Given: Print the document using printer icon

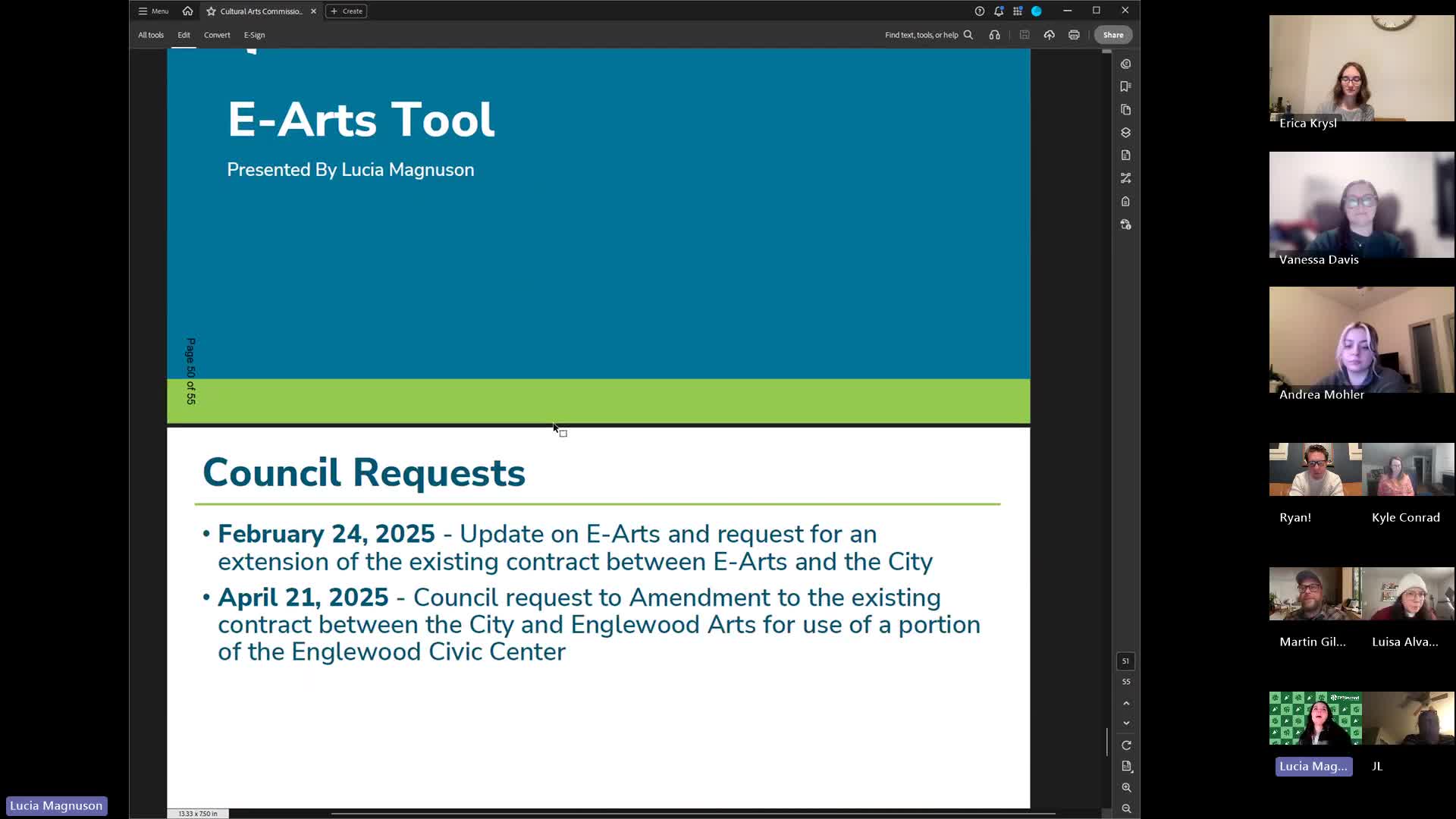Looking at the screenshot, I should 1074,35.
